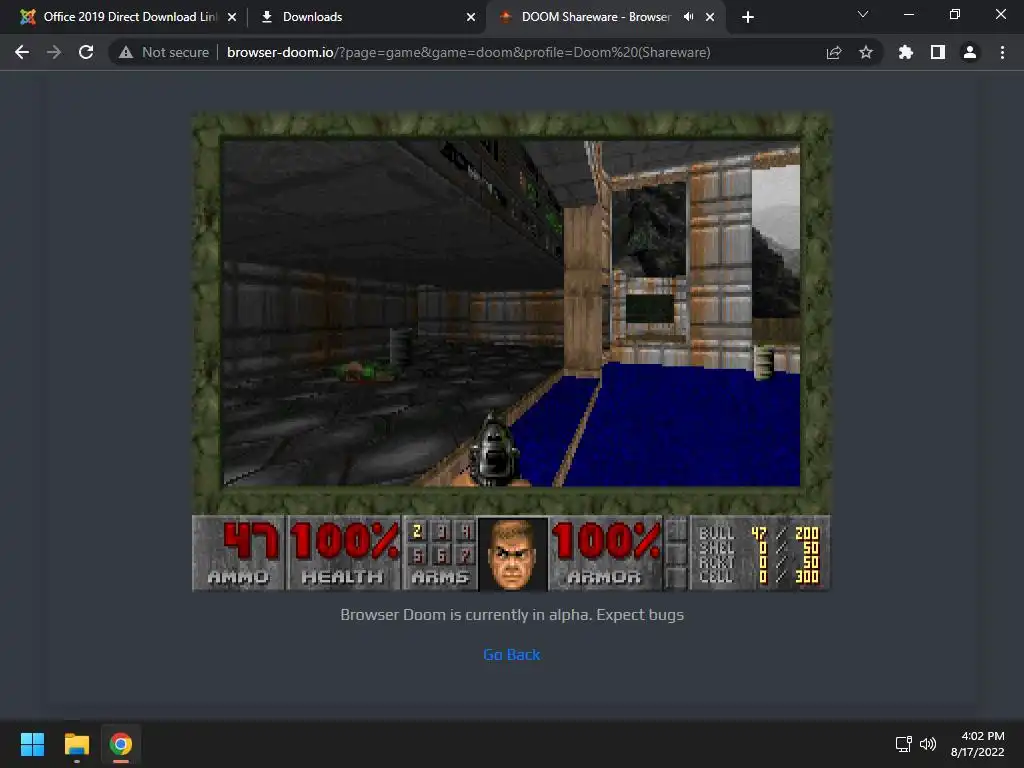
Task: Mute audio on the DOOM tab
Action: coord(688,17)
